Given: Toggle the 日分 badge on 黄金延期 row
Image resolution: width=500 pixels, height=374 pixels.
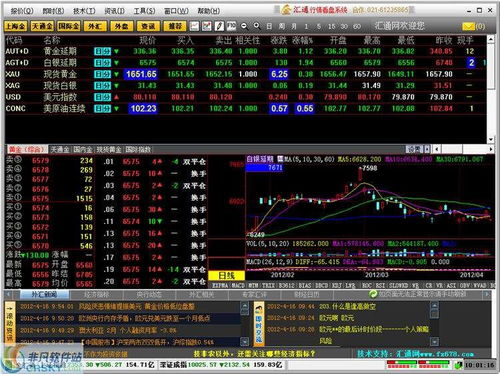Looking at the screenshot, I should tap(102, 51).
